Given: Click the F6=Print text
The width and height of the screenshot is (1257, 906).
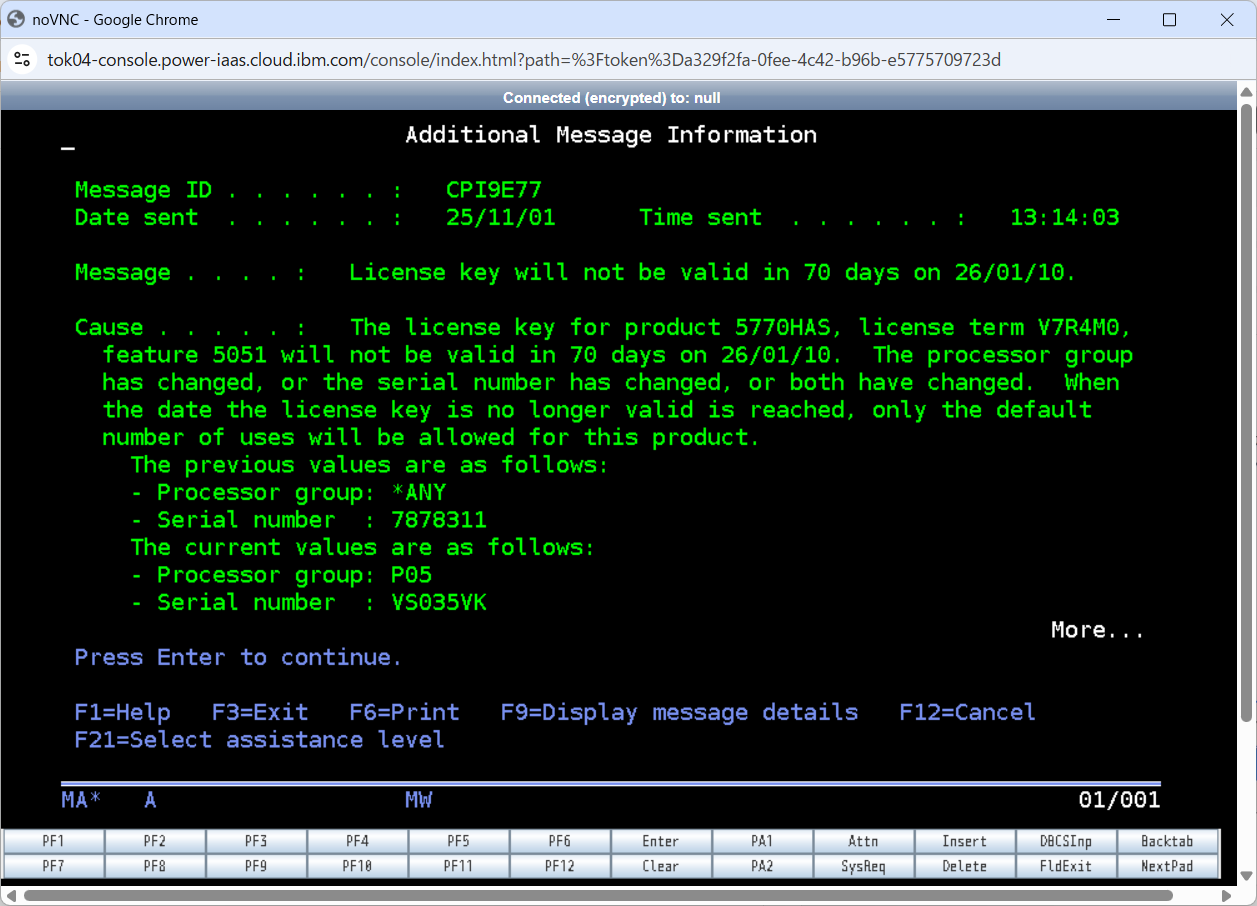Looking at the screenshot, I should 404,712.
